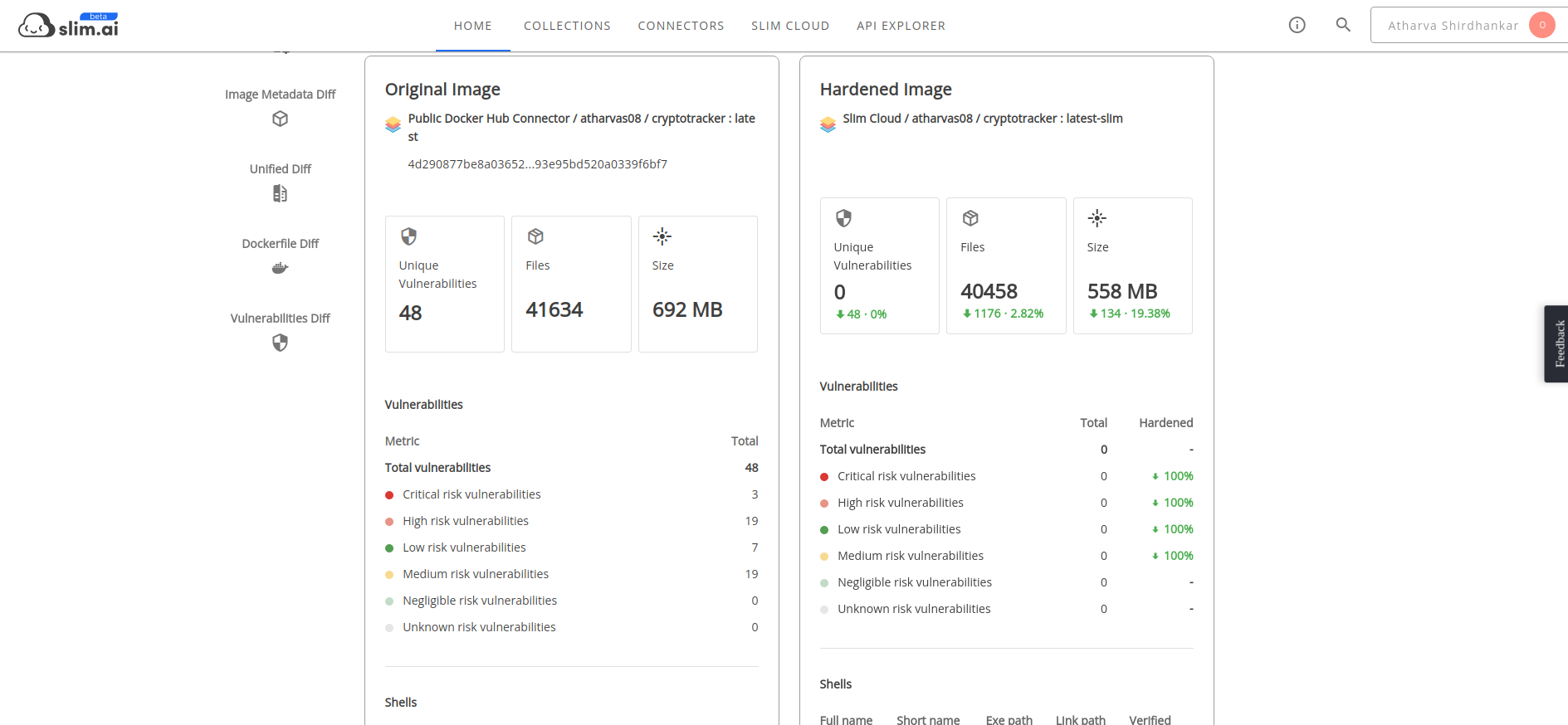Open the COLLECTIONS tab
The height and width of the screenshot is (725, 1568).
568,26
